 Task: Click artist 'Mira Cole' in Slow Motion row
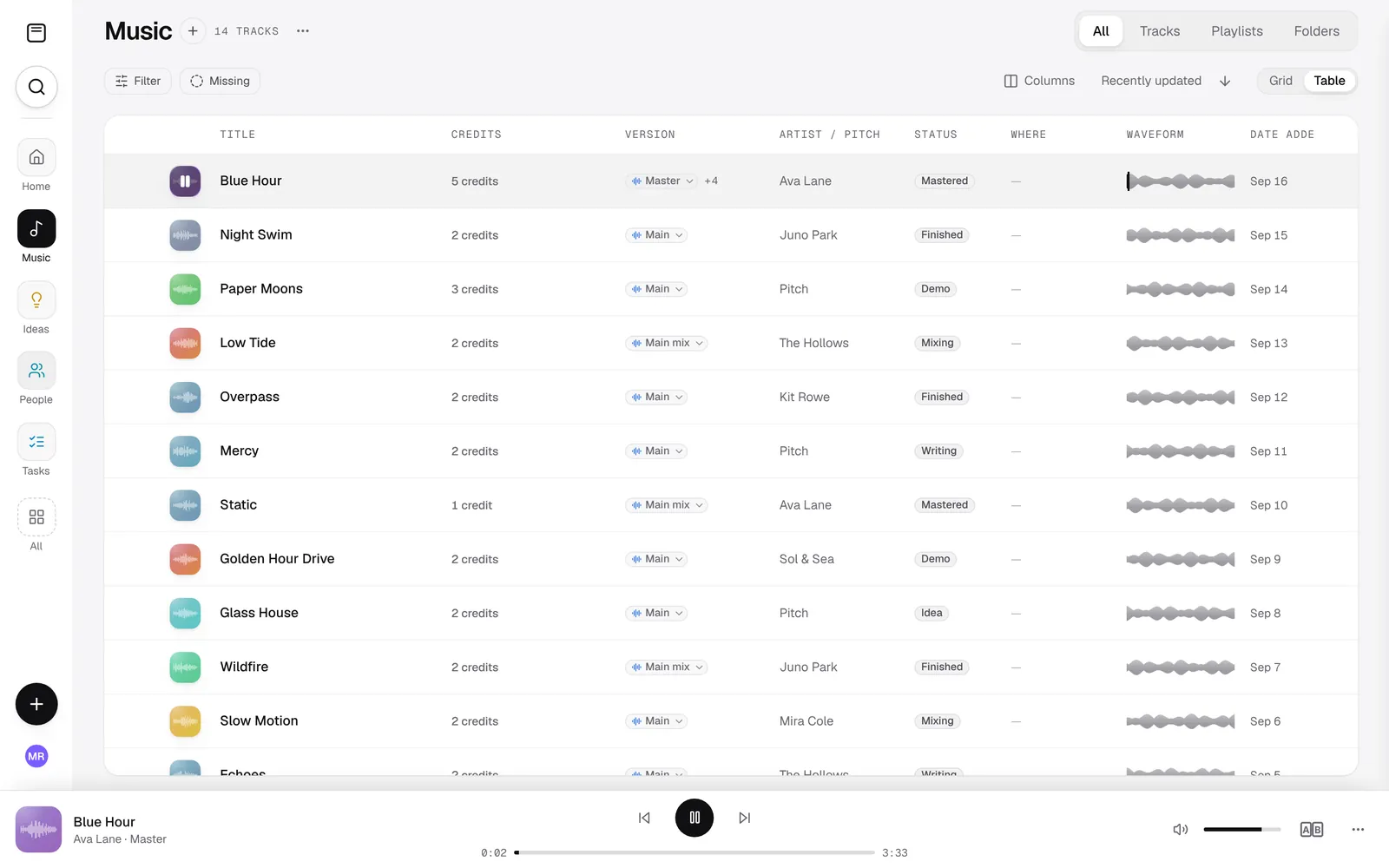click(806, 721)
